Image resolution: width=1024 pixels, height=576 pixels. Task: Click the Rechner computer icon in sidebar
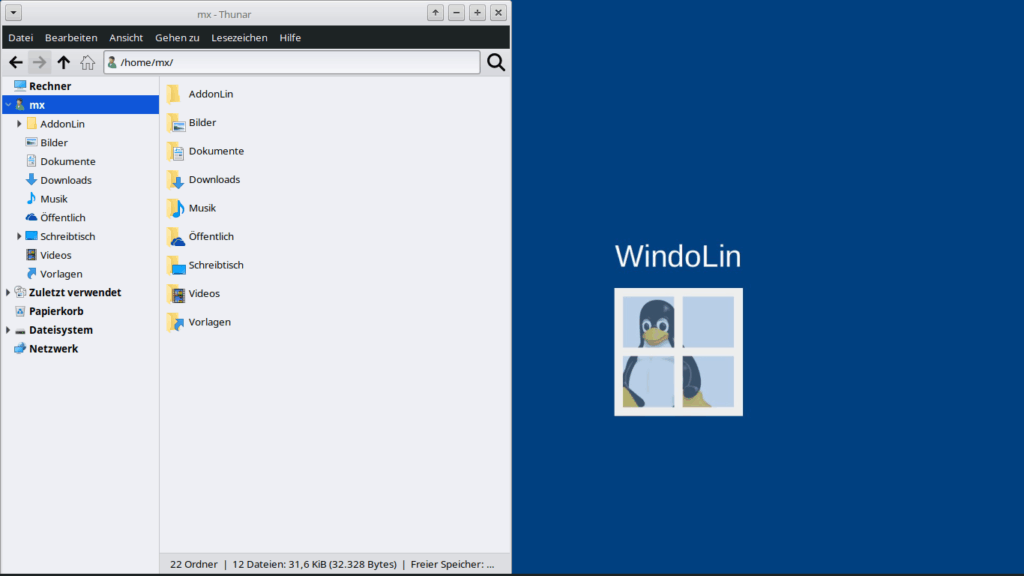[x=20, y=86]
